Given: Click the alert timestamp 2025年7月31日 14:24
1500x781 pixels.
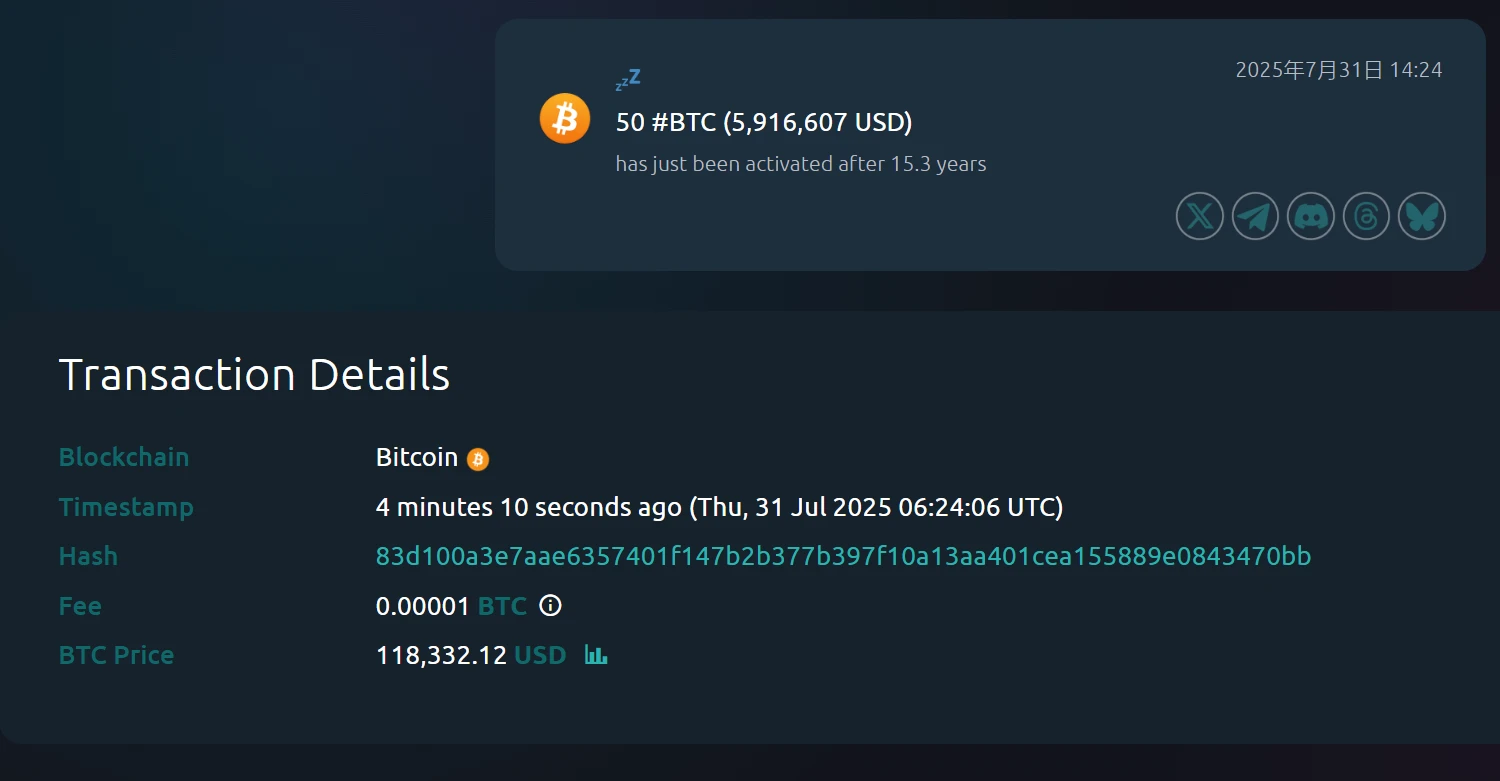Looking at the screenshot, I should (x=1338, y=70).
